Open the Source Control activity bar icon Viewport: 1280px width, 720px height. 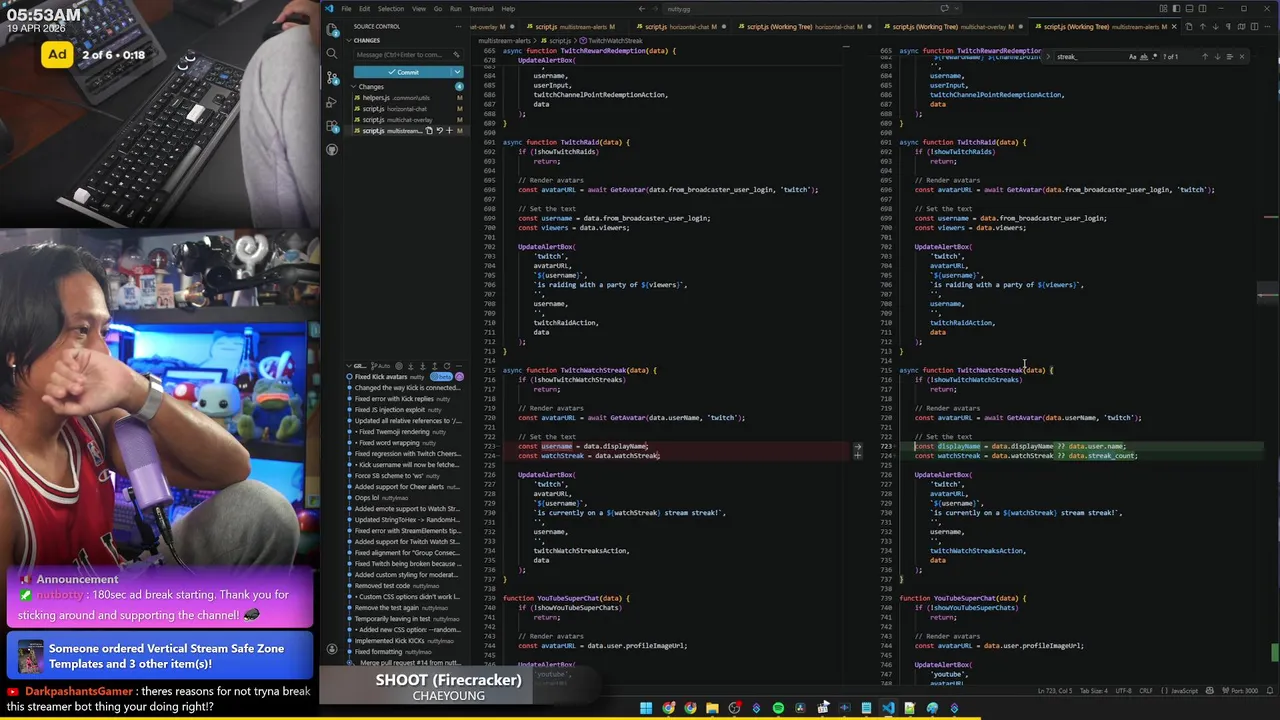(x=332, y=78)
